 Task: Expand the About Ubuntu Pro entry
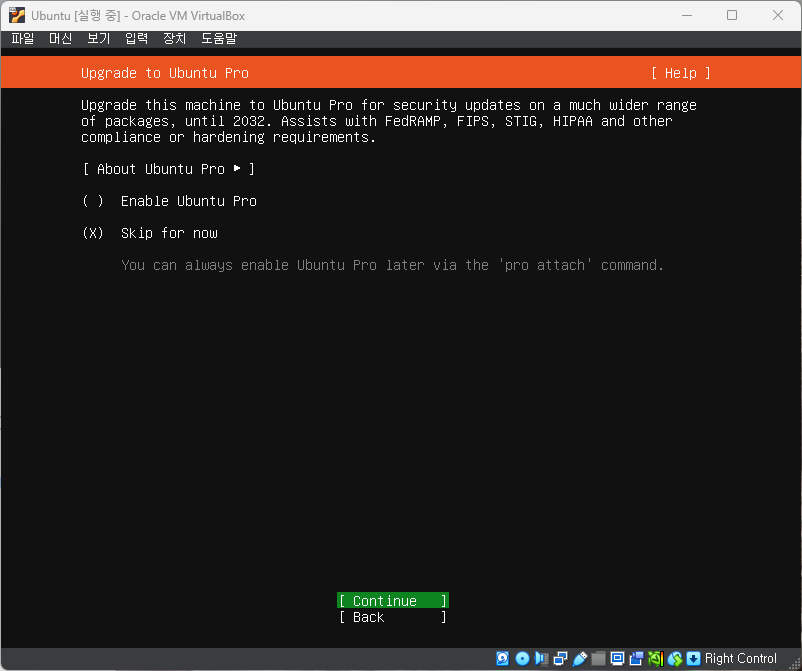(x=169, y=169)
